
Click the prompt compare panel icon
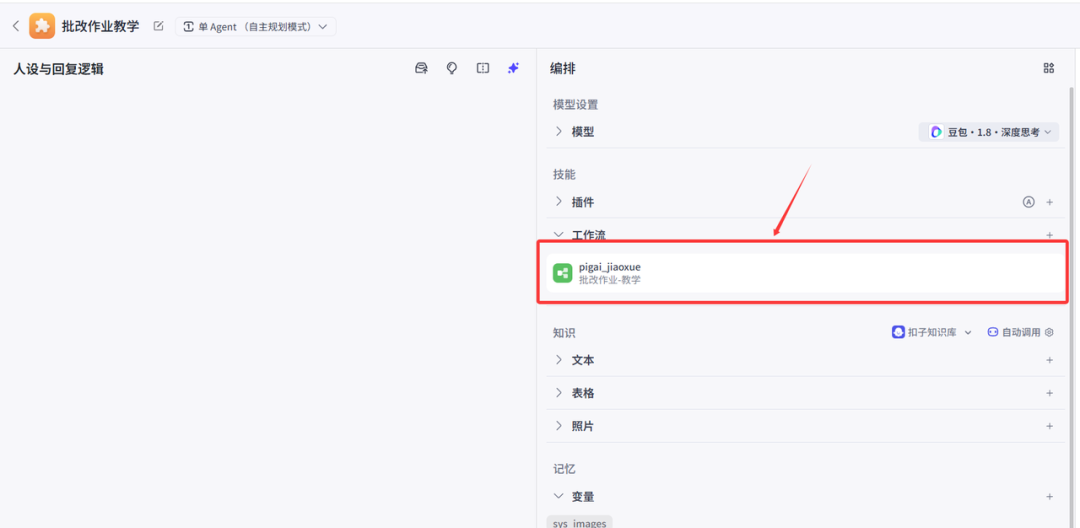coord(483,68)
